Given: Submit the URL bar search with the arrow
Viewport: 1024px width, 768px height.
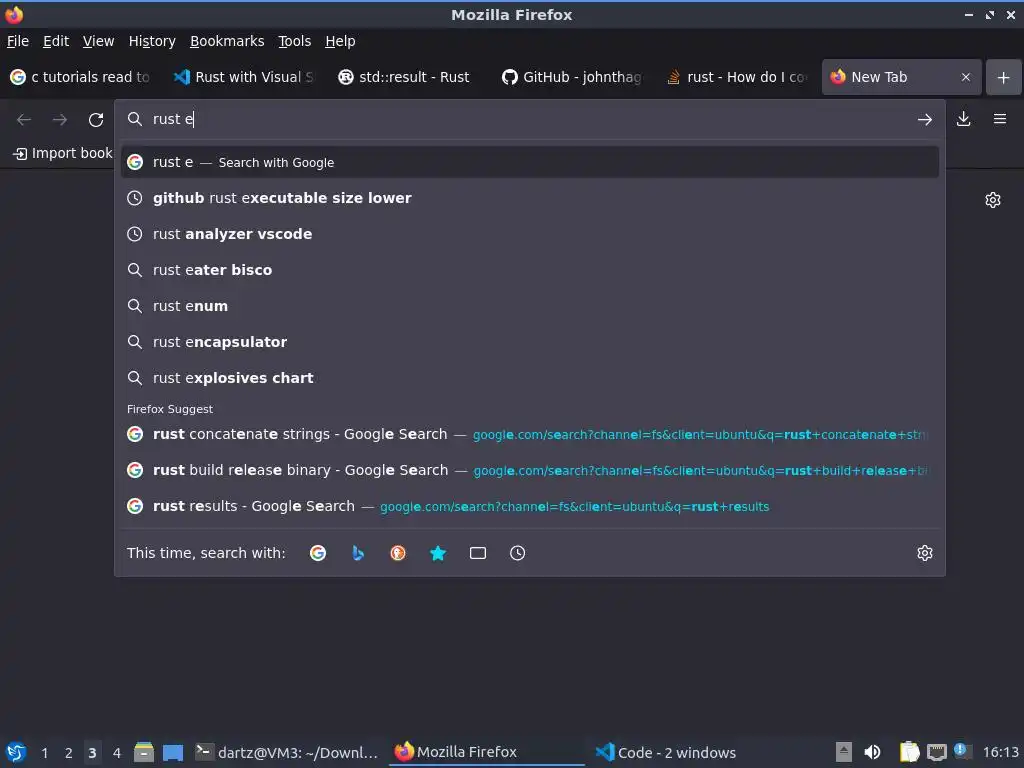Looking at the screenshot, I should point(924,120).
